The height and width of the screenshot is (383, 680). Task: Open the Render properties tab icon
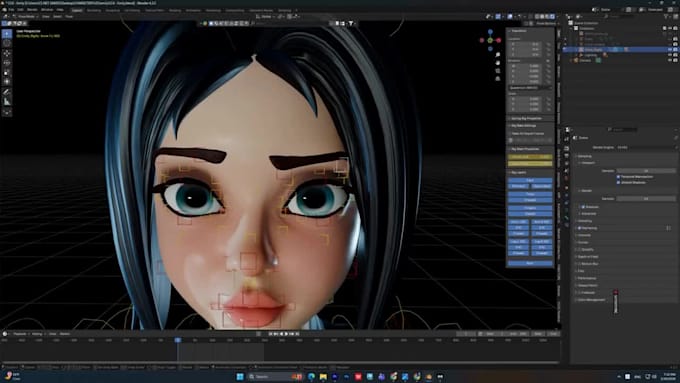567,148
